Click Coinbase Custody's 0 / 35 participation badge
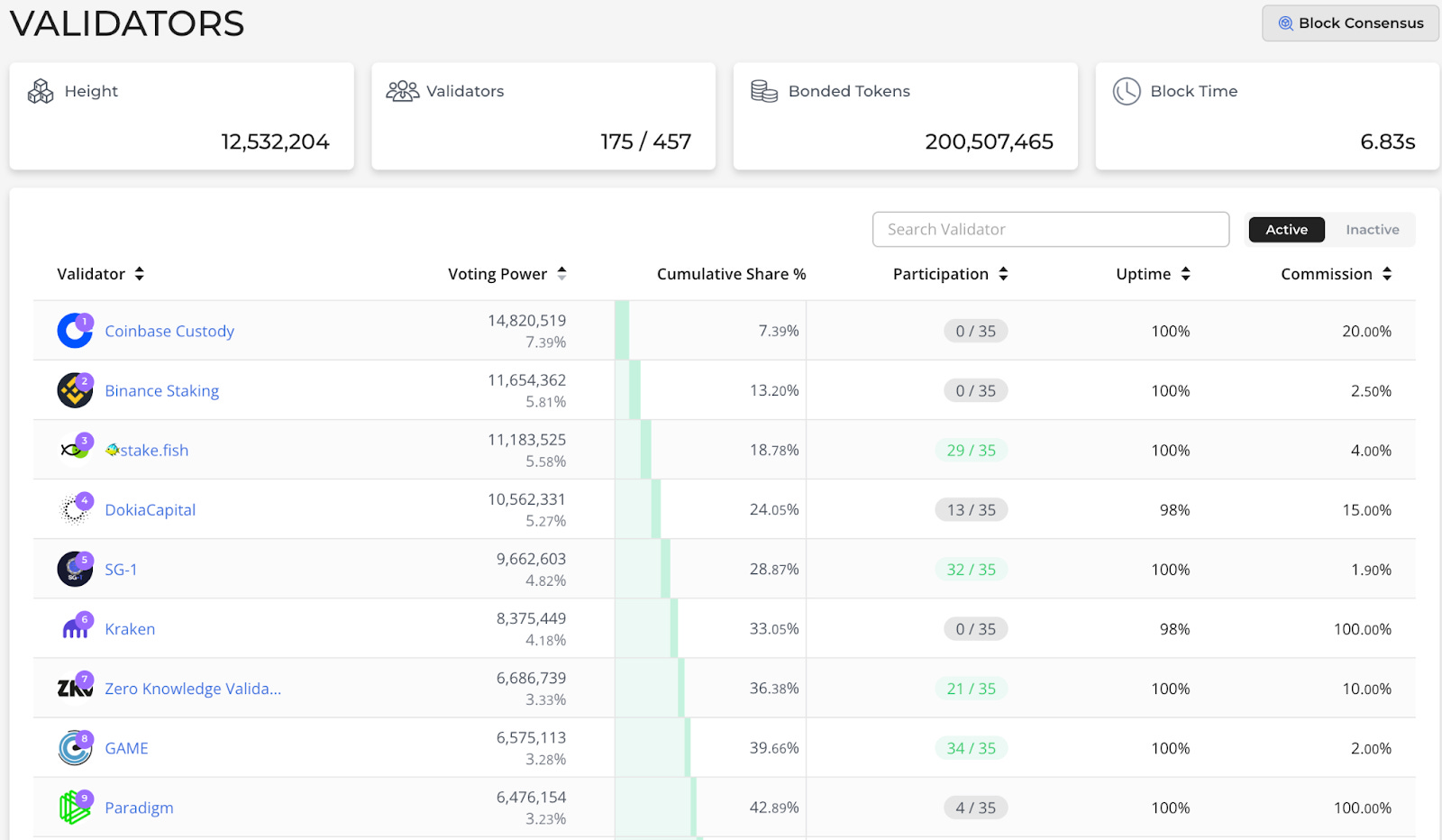The image size is (1442, 840). coord(976,331)
